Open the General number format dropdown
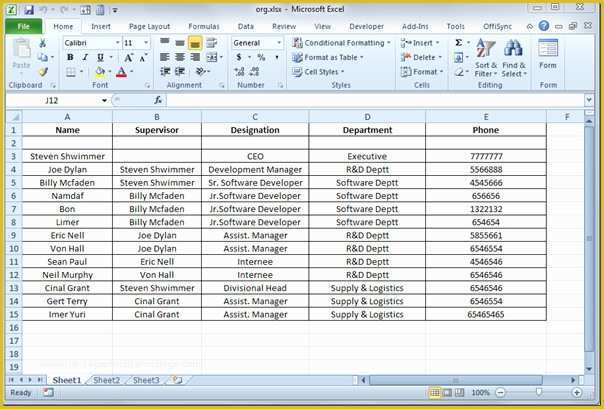Screen dimensions: 604x409 279,43
